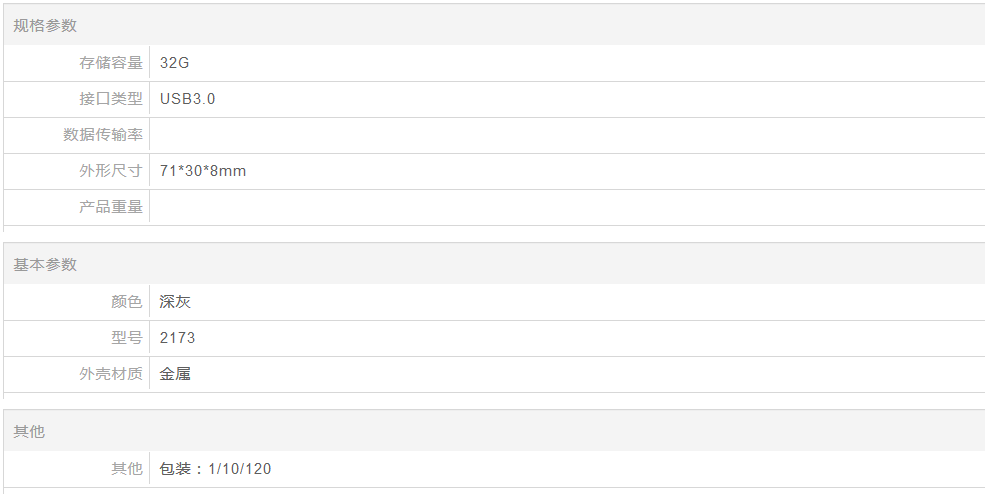
Task: Click the 其他 gray section header
Action: point(29,432)
